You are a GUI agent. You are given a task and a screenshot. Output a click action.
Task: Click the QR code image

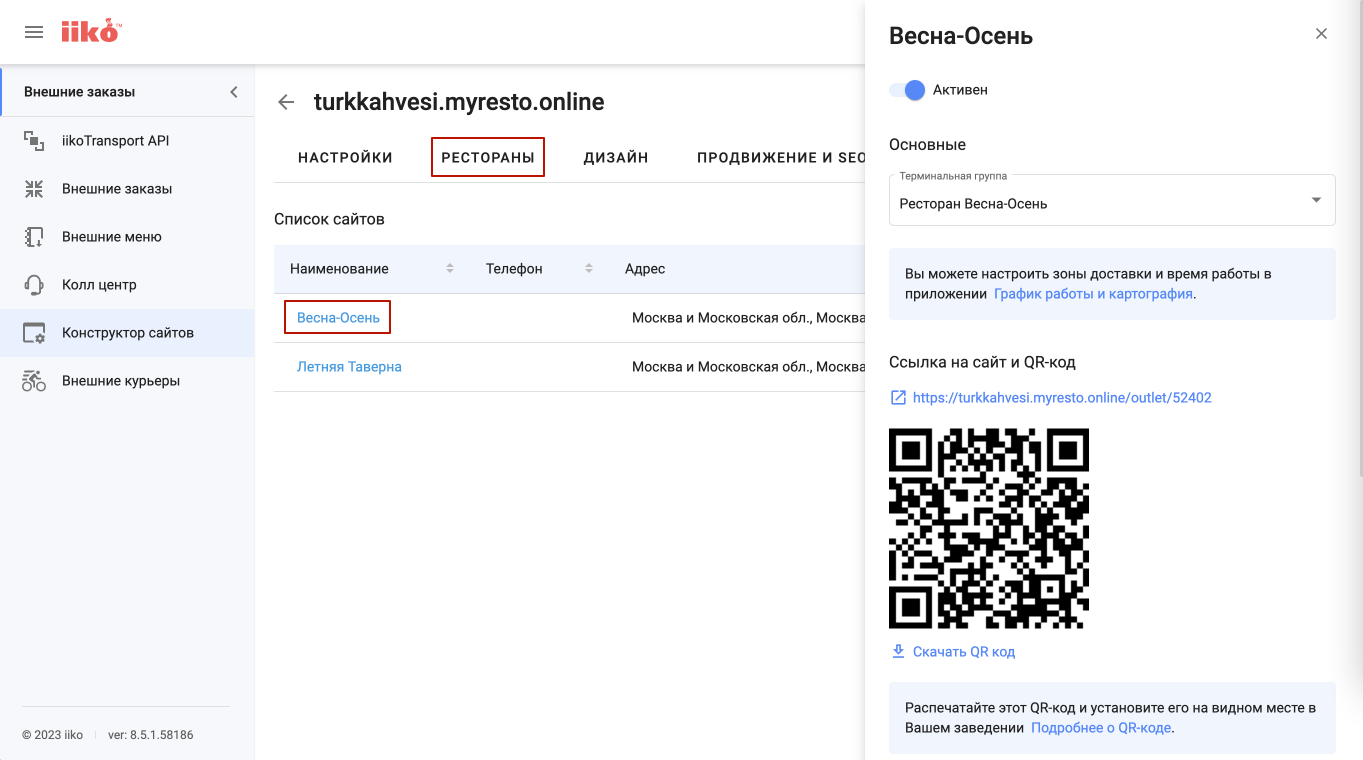pos(989,528)
